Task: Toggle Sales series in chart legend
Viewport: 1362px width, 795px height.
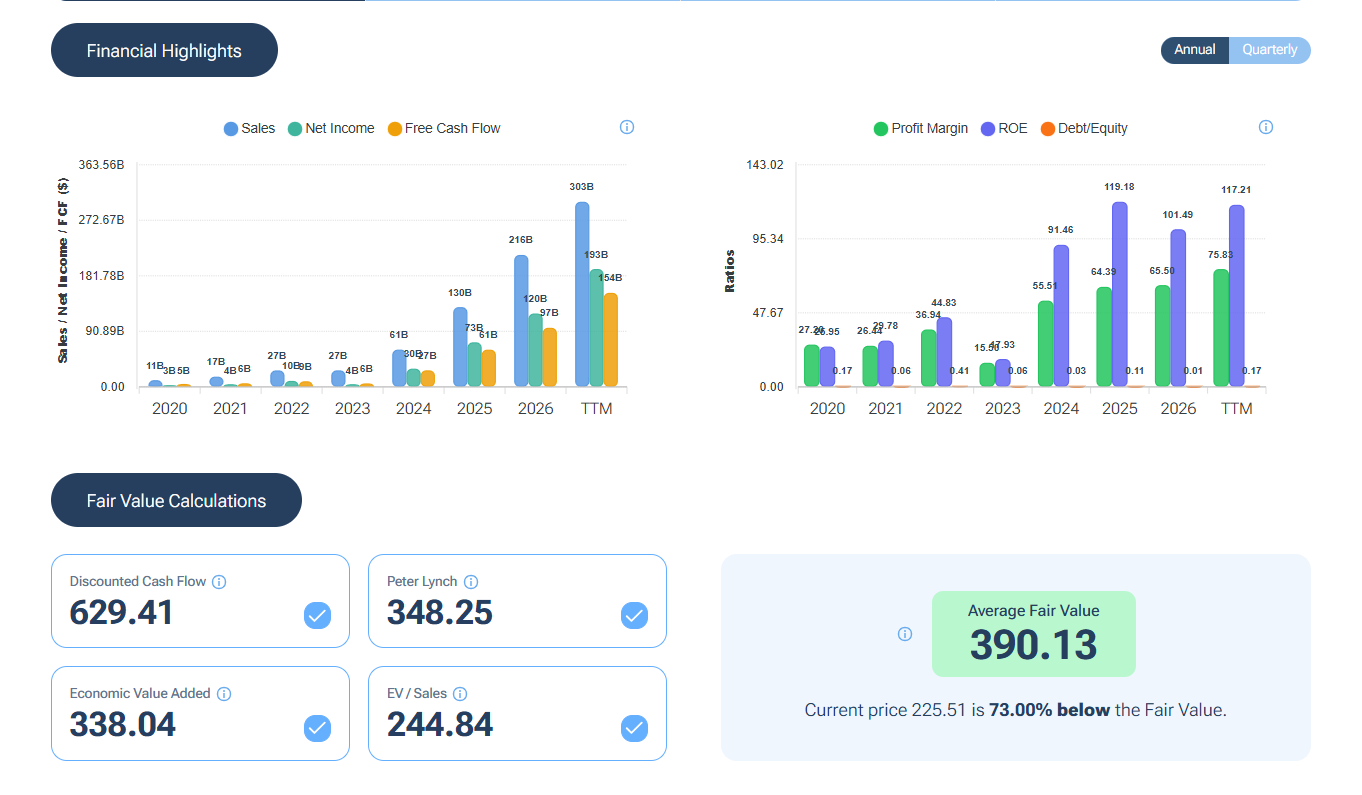Action: click(249, 128)
